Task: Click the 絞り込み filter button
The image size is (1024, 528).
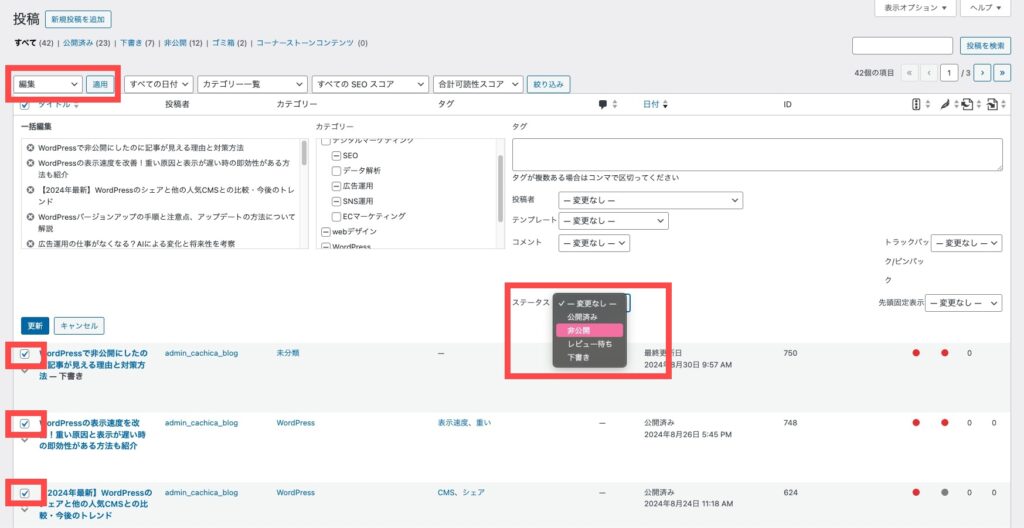Action: point(549,84)
